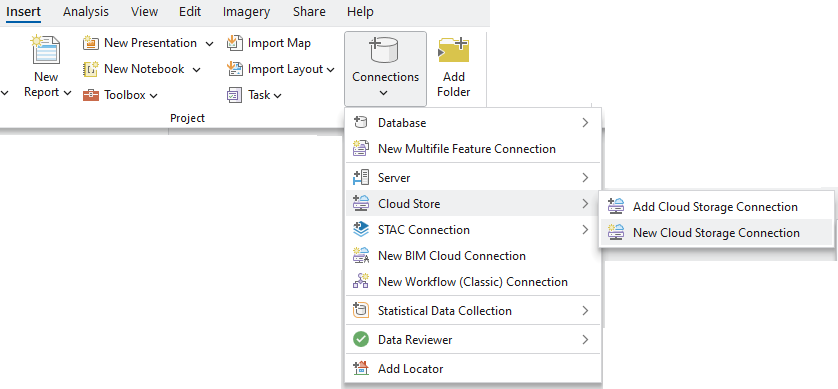This screenshot has height=389, width=838.
Task: Expand the Statistical Data Collection chevron
Action: pos(586,310)
